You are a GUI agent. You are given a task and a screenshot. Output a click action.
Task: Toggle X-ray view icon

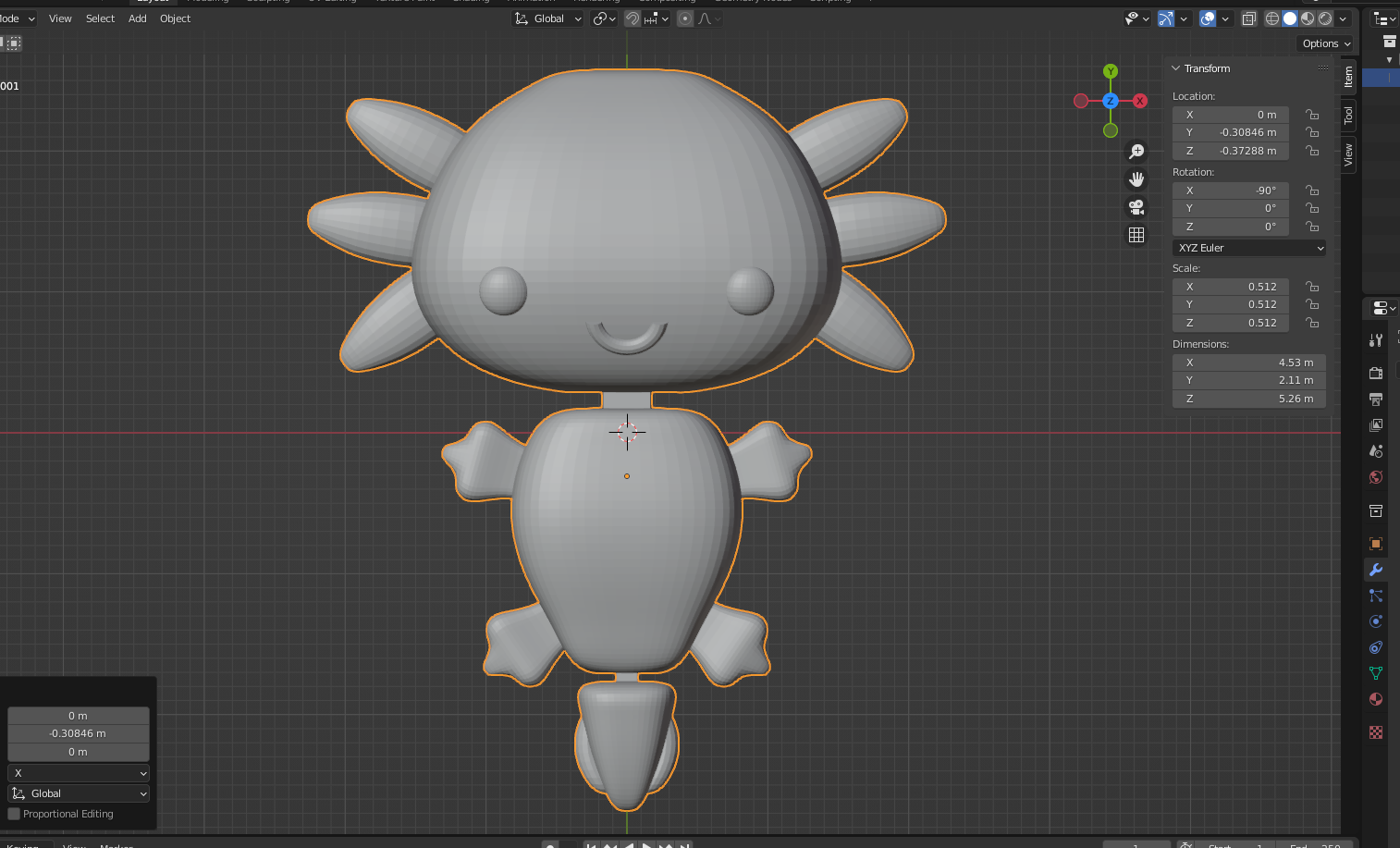click(1249, 18)
